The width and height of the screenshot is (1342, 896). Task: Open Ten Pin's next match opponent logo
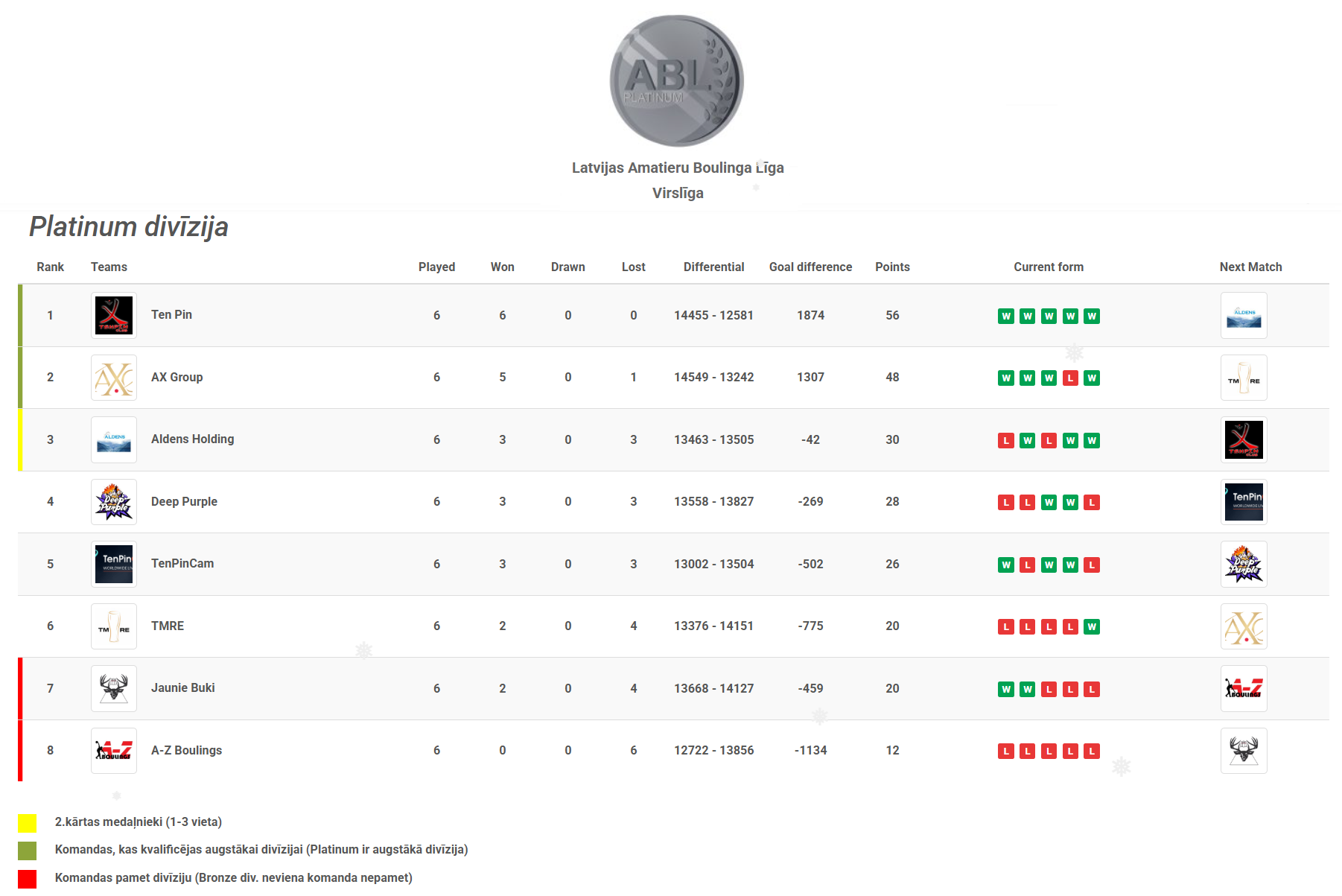click(1244, 316)
